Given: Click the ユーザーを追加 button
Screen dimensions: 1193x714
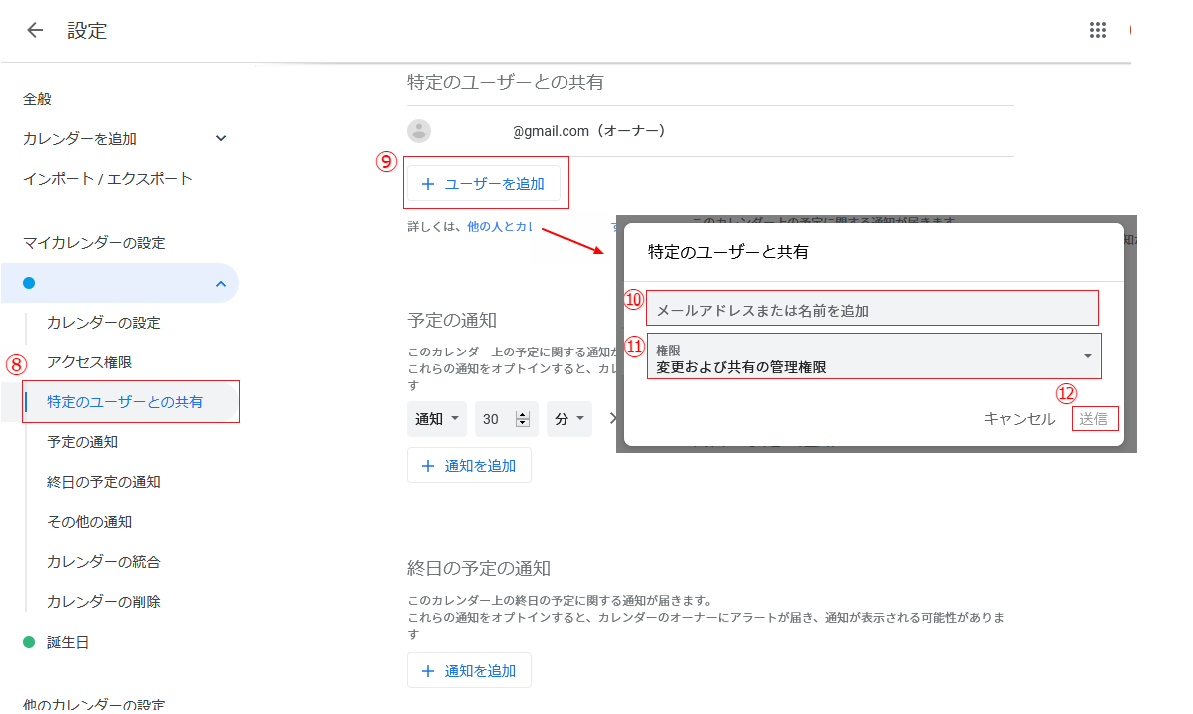Looking at the screenshot, I should point(484,184).
